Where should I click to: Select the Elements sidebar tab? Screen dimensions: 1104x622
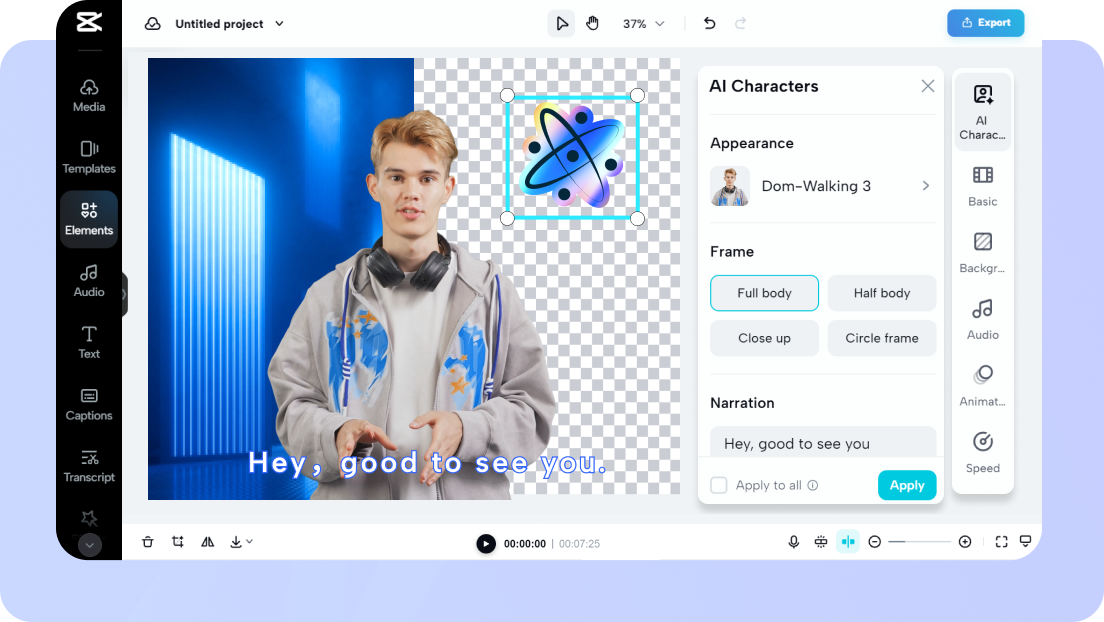pyautogui.click(x=89, y=219)
